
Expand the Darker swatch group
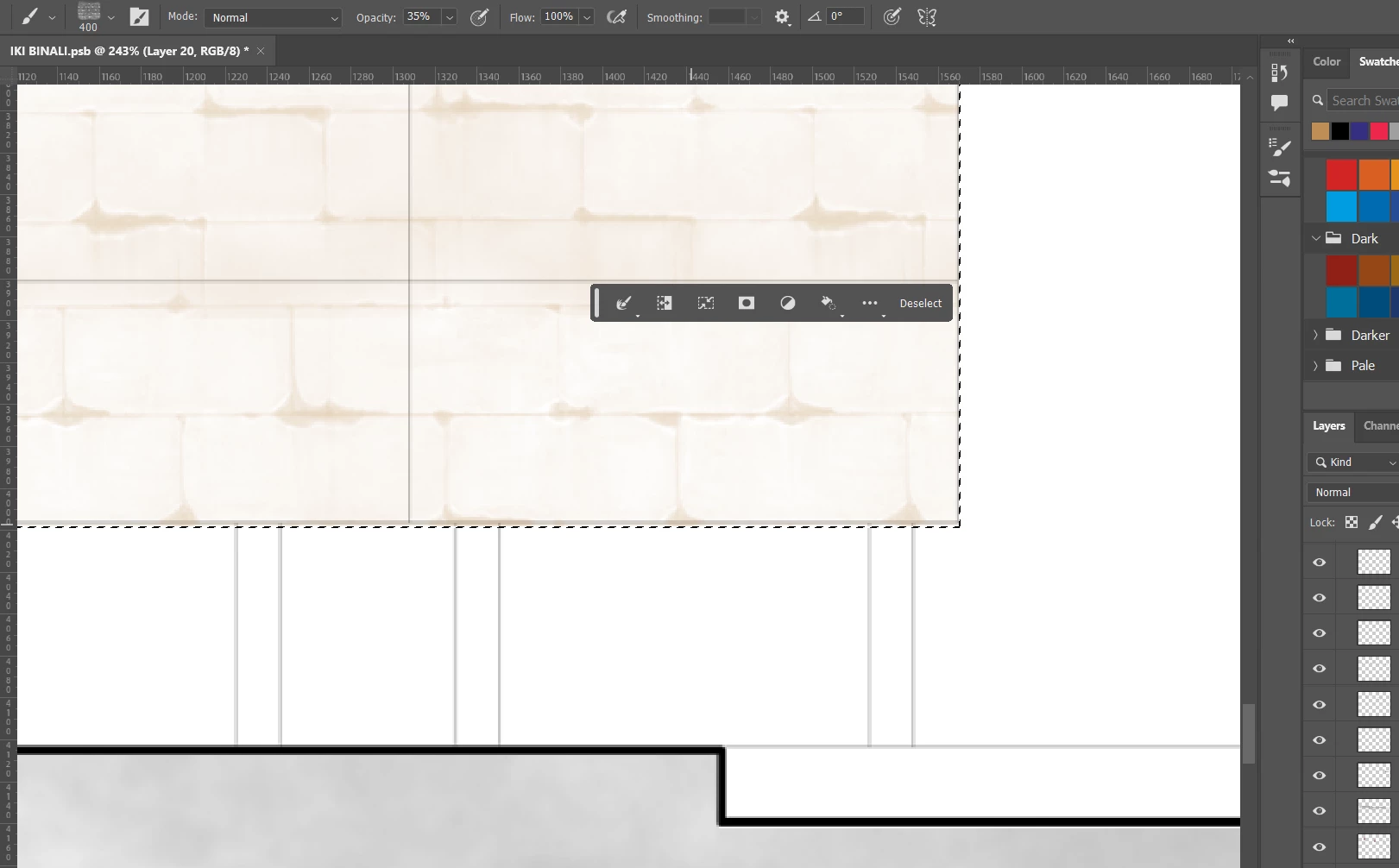pyautogui.click(x=1316, y=335)
